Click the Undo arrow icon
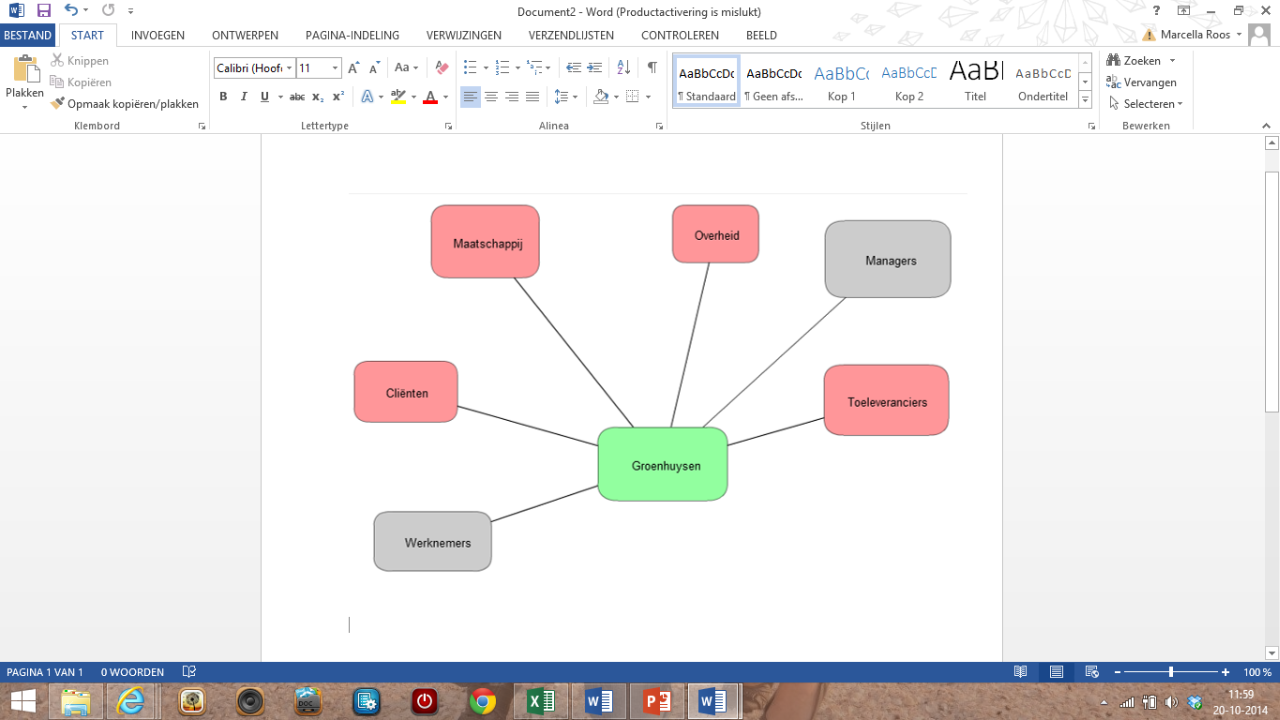This screenshot has width=1280, height=720. [70, 10]
